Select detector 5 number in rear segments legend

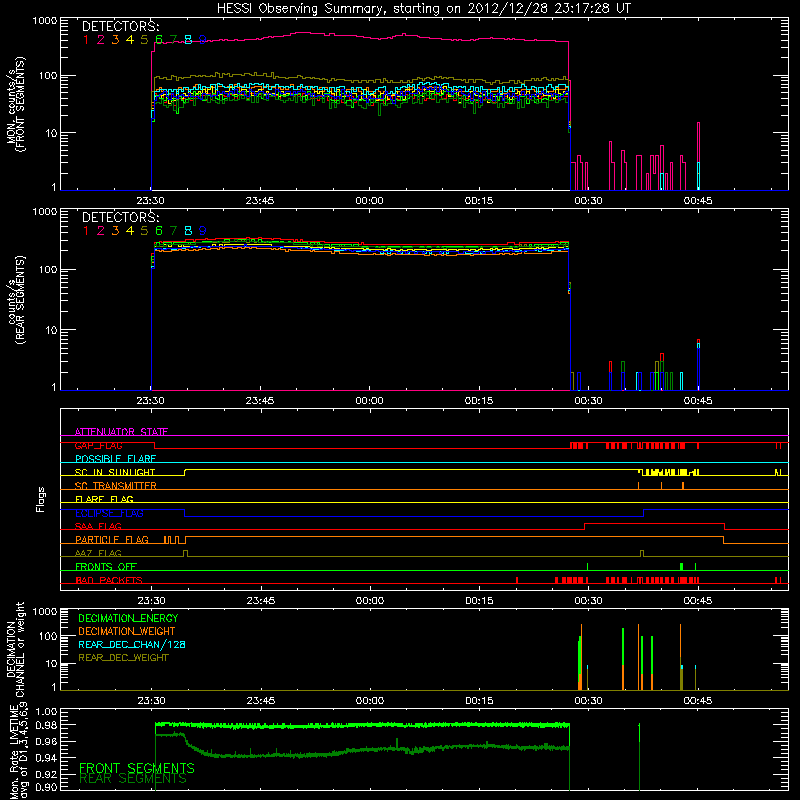pyautogui.click(x=144, y=231)
